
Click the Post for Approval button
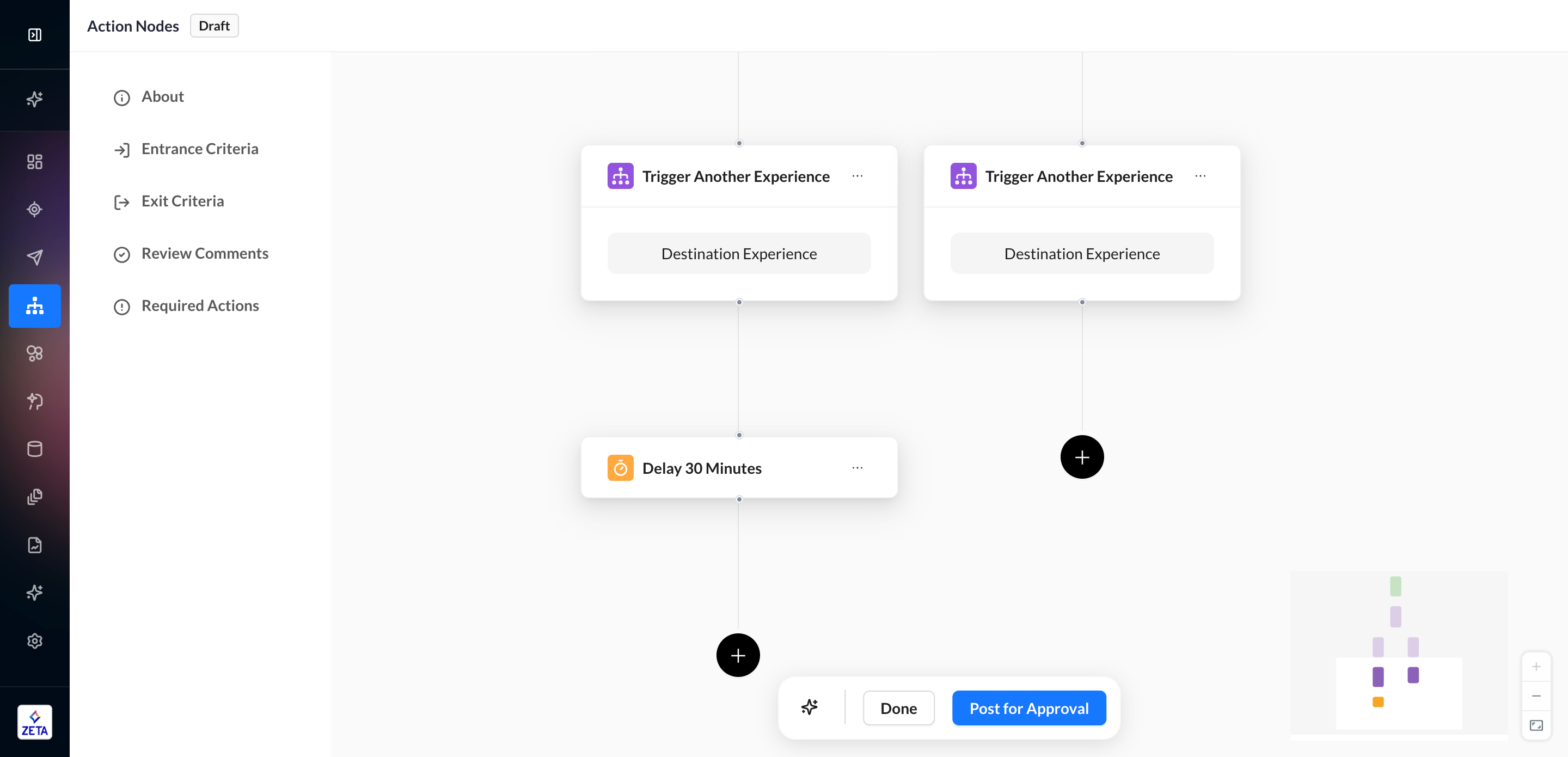tap(1028, 709)
